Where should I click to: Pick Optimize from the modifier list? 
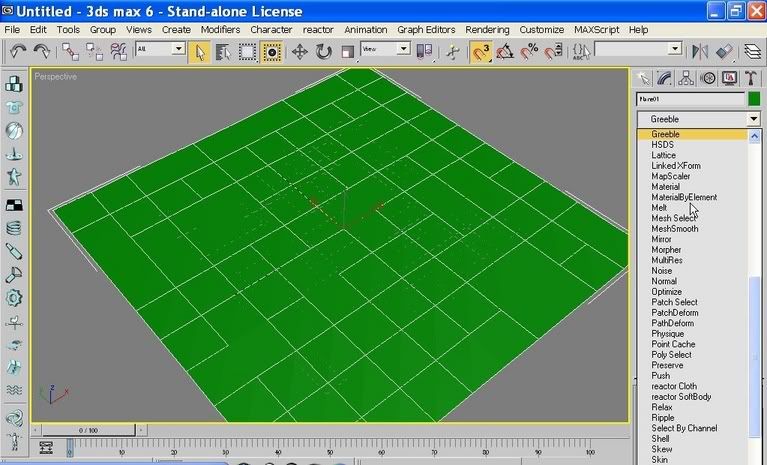[666, 292]
